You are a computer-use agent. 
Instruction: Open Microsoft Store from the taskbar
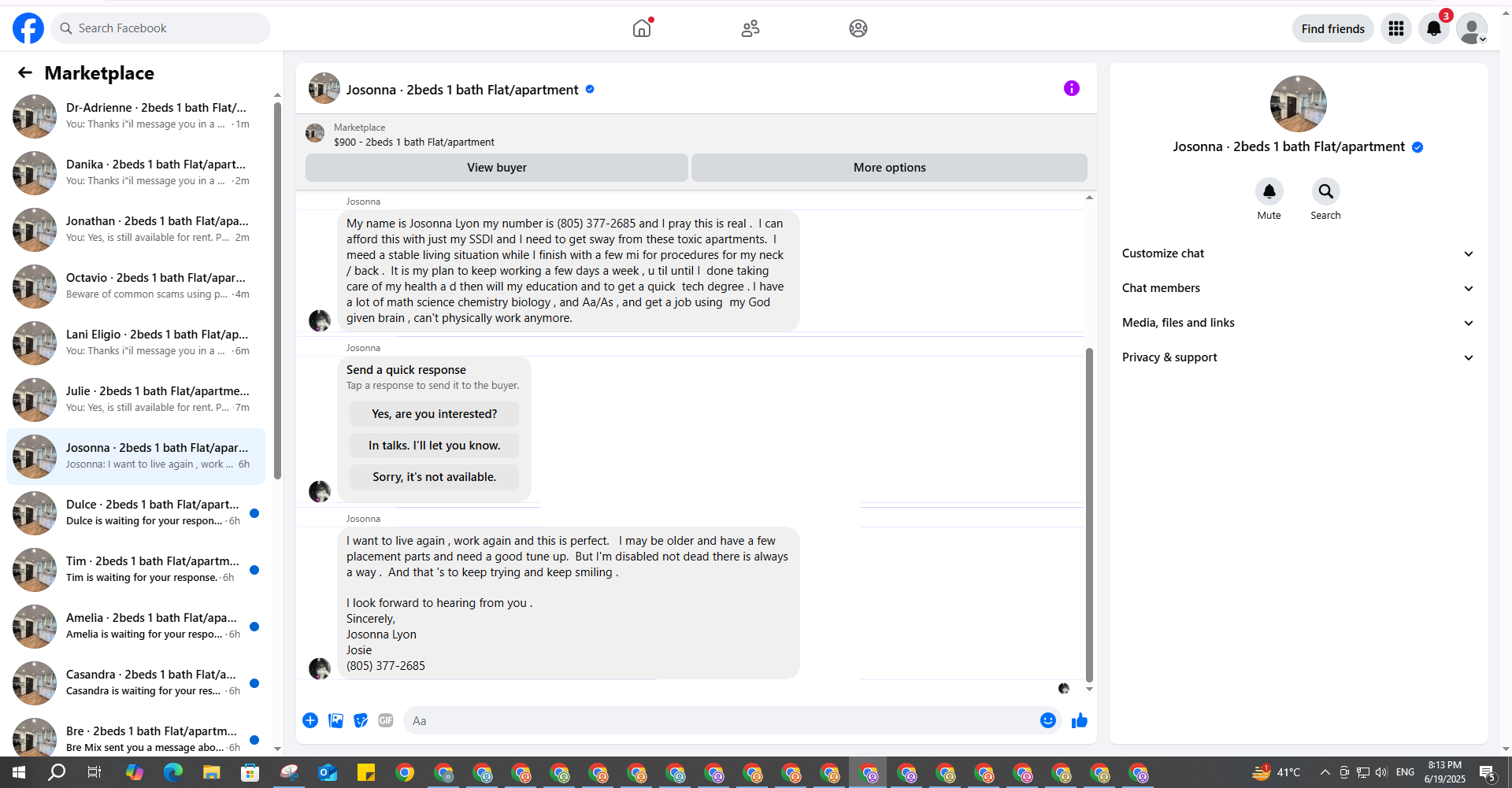[250, 772]
